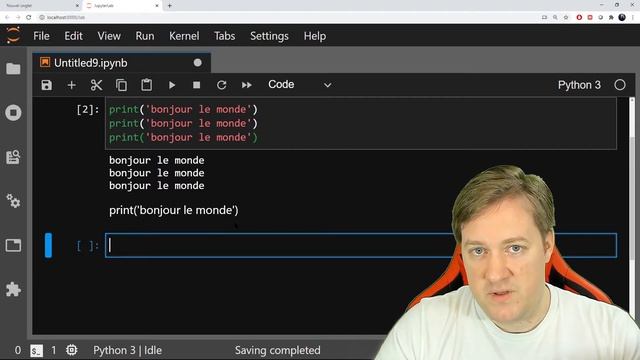The width and height of the screenshot is (640, 360).
Task: Click the [2]: execution prompt
Action: point(88,109)
